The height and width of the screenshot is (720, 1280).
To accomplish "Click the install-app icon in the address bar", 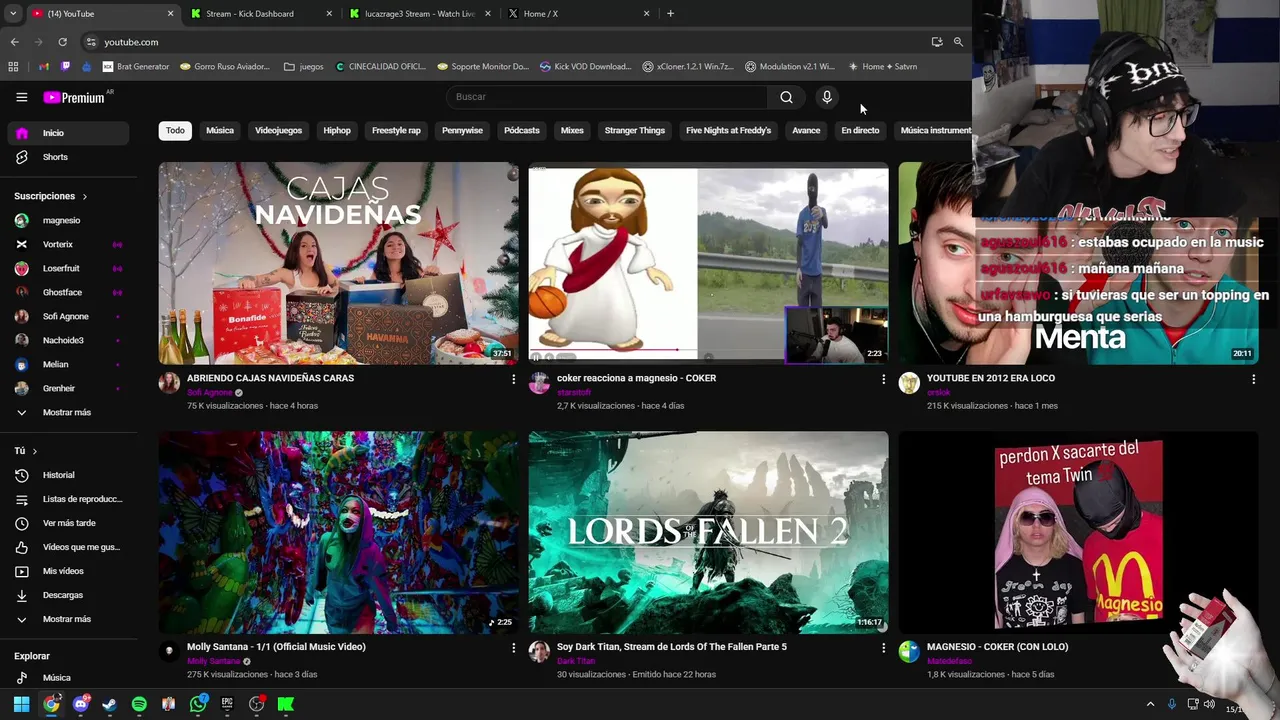I will [x=937, y=42].
